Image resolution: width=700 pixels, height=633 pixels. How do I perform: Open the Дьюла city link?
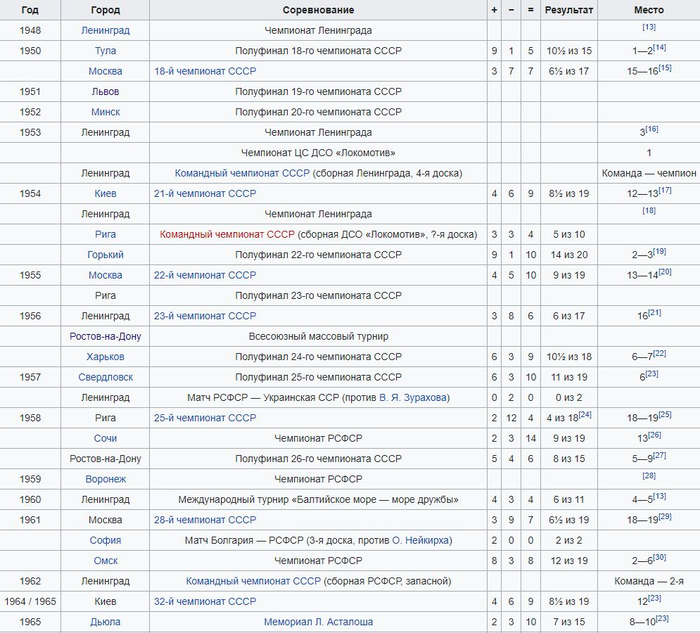click(105, 622)
